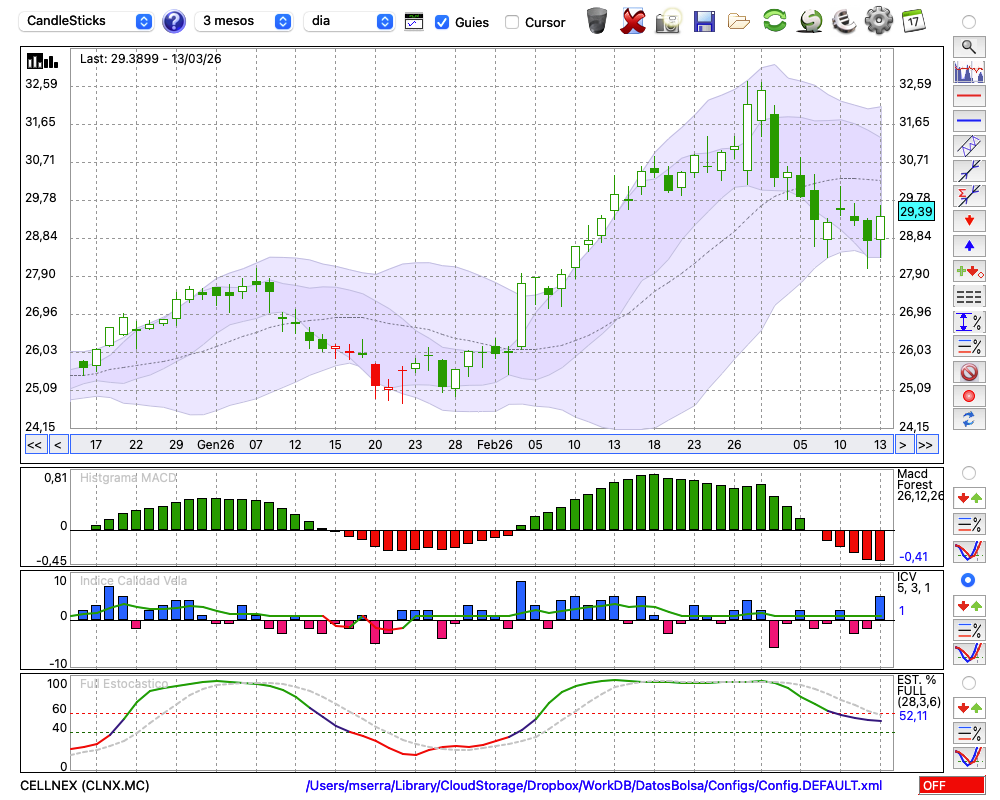The height and width of the screenshot is (800, 1000).
Task: Expand the 'dia' interval dropdown
Action: pyautogui.click(x=349, y=21)
